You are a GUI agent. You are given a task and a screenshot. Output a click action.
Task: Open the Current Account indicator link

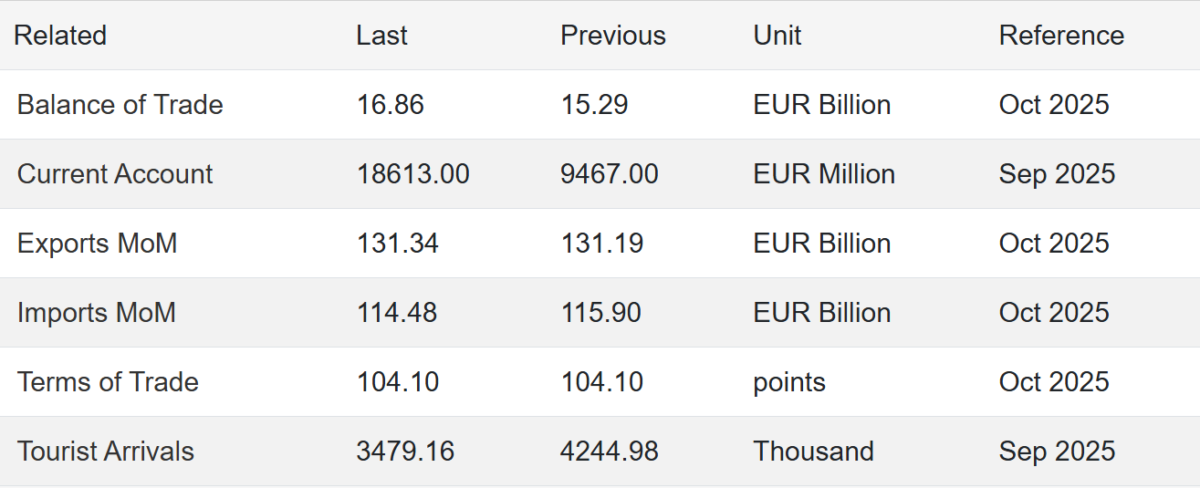coord(115,174)
